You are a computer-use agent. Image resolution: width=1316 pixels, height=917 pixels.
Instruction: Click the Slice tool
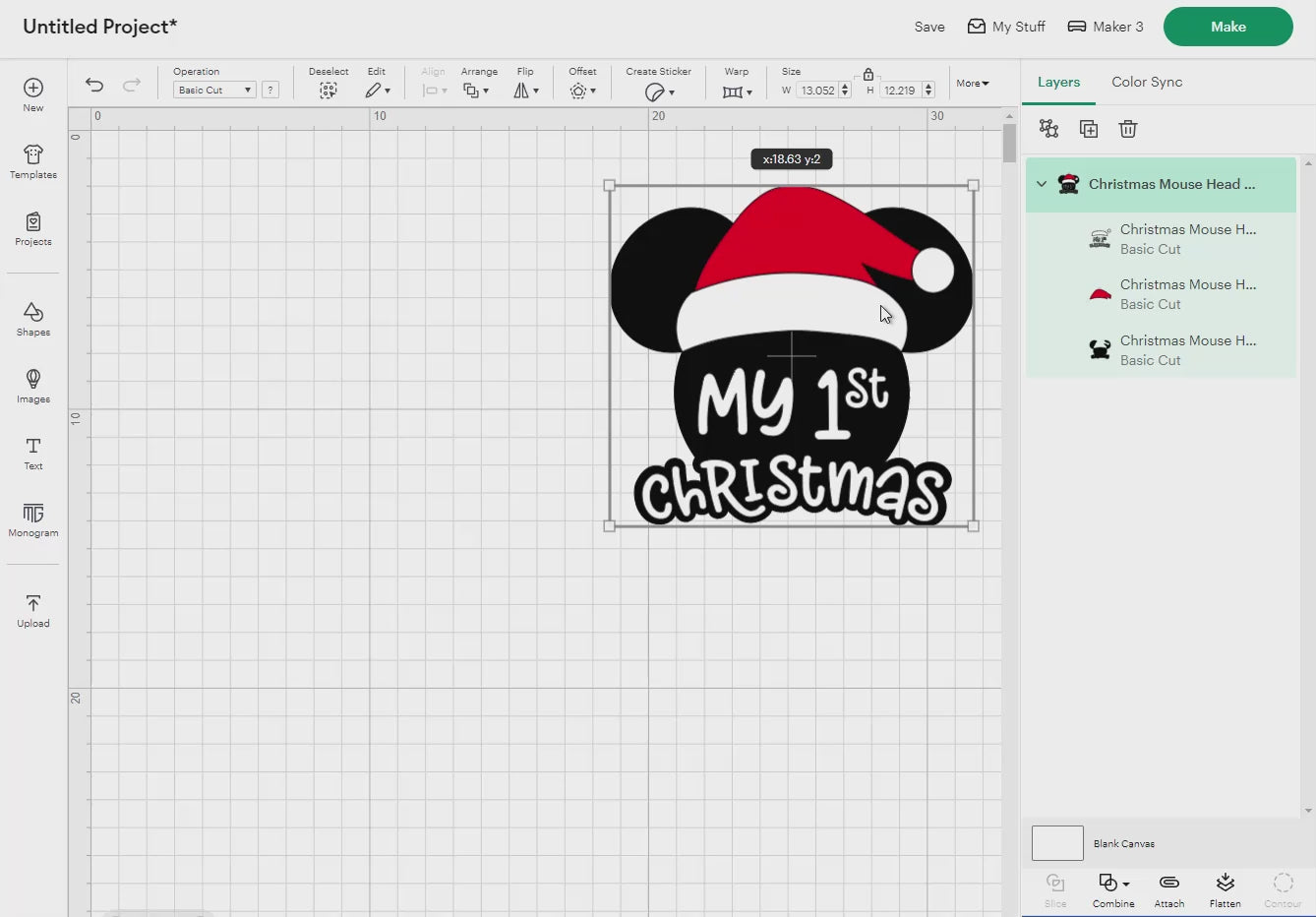1055,890
